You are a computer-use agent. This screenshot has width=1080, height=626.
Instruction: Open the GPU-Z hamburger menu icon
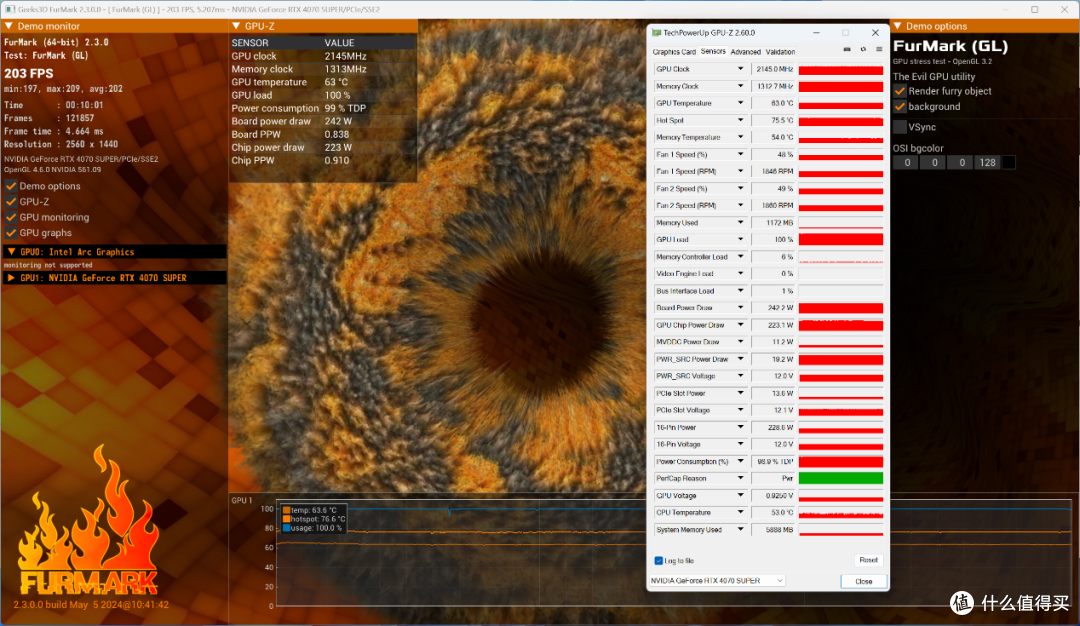point(879,50)
